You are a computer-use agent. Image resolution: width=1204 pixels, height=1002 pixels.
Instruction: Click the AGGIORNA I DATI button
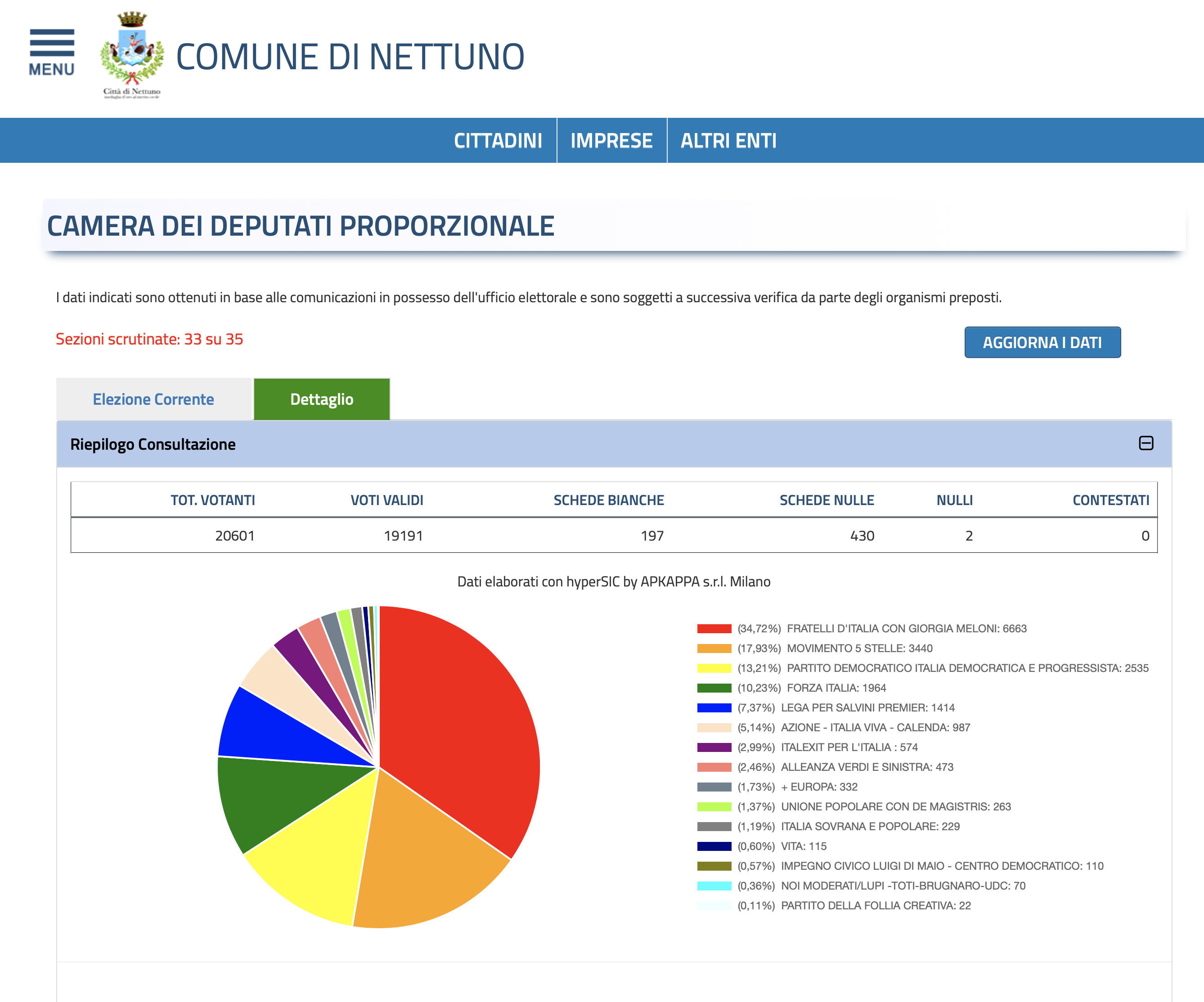pyautogui.click(x=1042, y=342)
